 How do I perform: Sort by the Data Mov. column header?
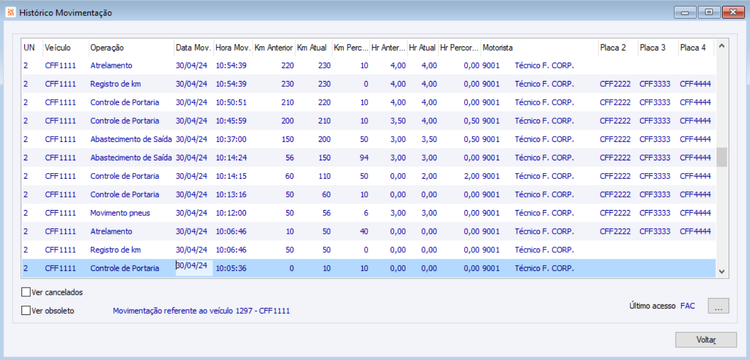[x=193, y=48]
